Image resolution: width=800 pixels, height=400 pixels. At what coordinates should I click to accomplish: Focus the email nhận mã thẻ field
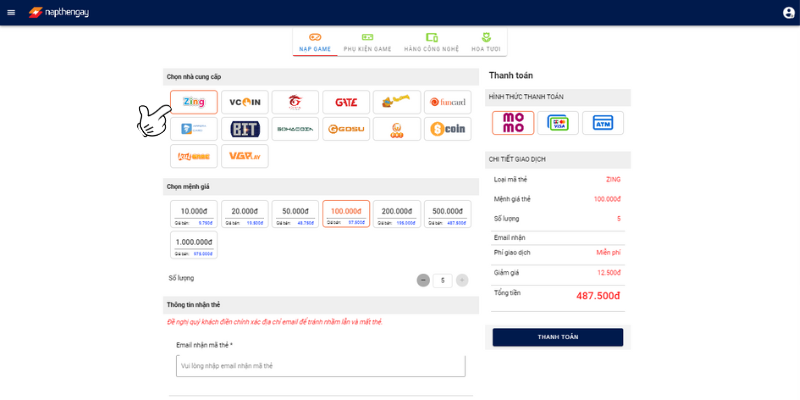point(320,366)
